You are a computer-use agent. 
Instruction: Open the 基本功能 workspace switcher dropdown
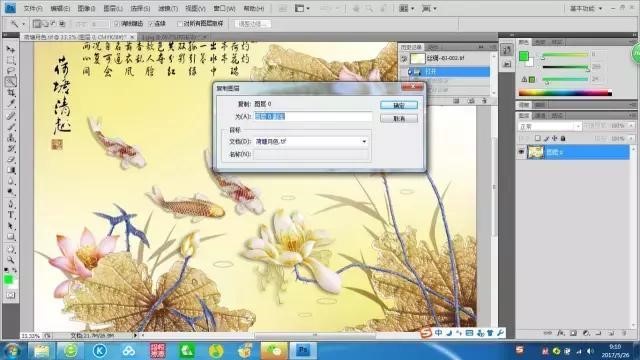(x=586, y=8)
